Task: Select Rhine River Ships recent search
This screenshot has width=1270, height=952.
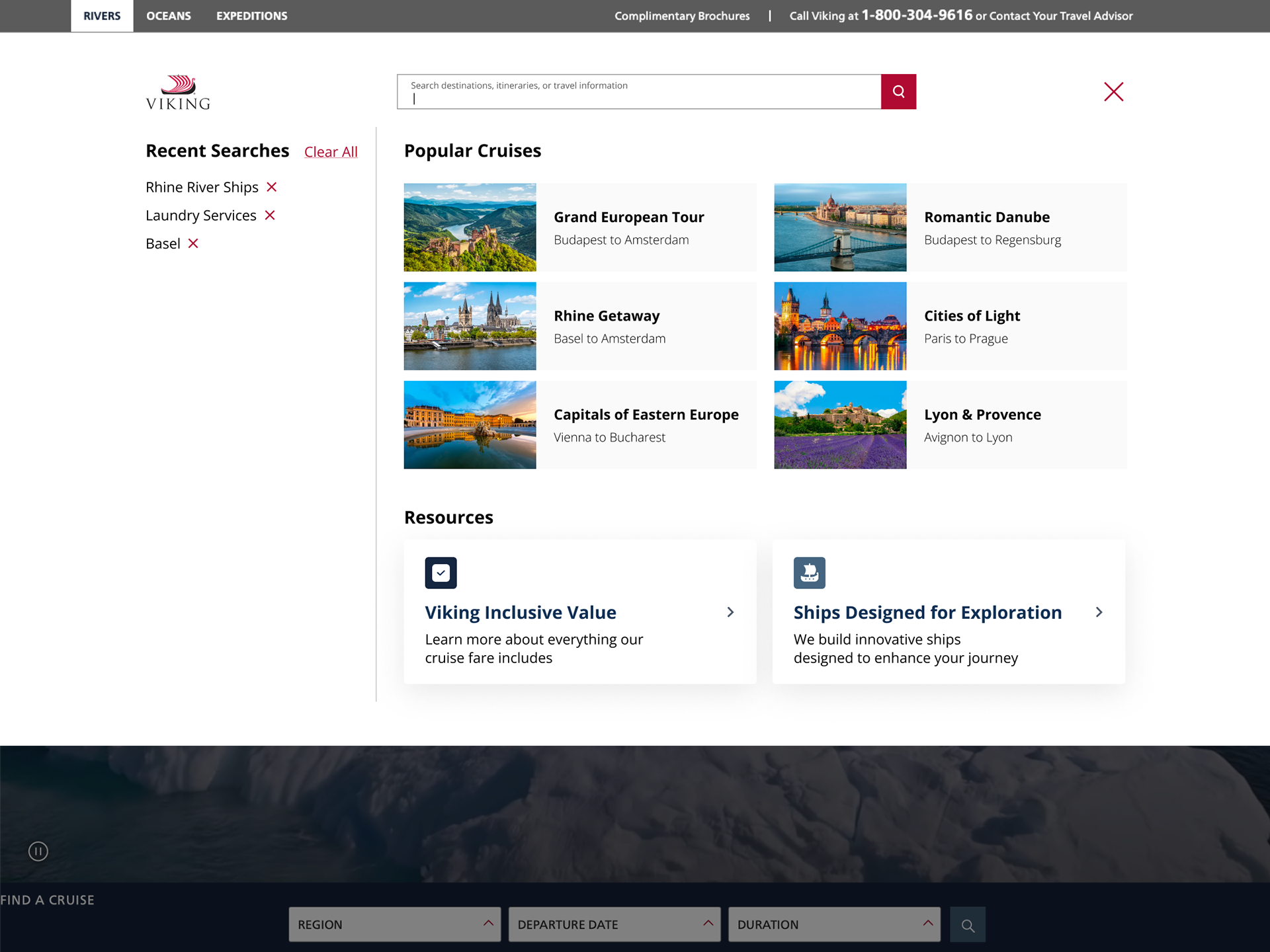Action: pyautogui.click(x=202, y=187)
